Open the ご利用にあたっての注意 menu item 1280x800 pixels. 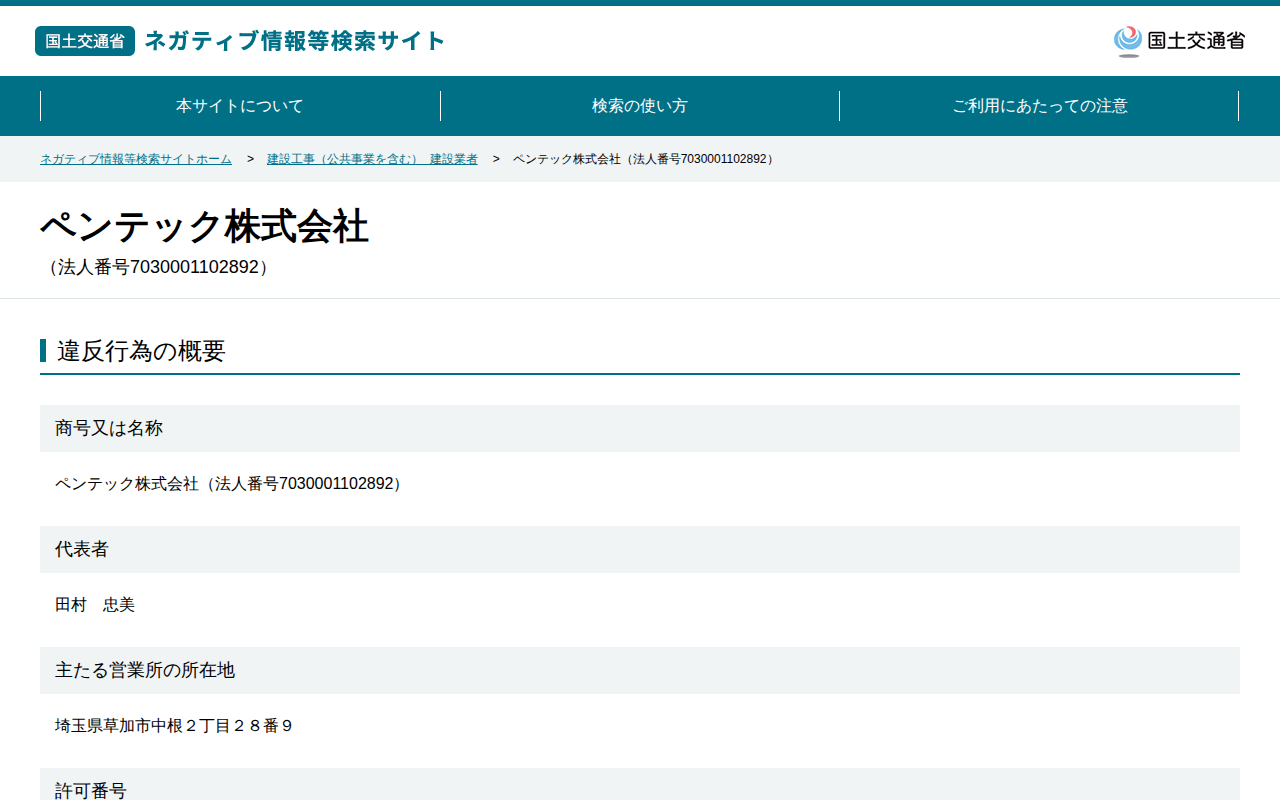[x=1040, y=106]
